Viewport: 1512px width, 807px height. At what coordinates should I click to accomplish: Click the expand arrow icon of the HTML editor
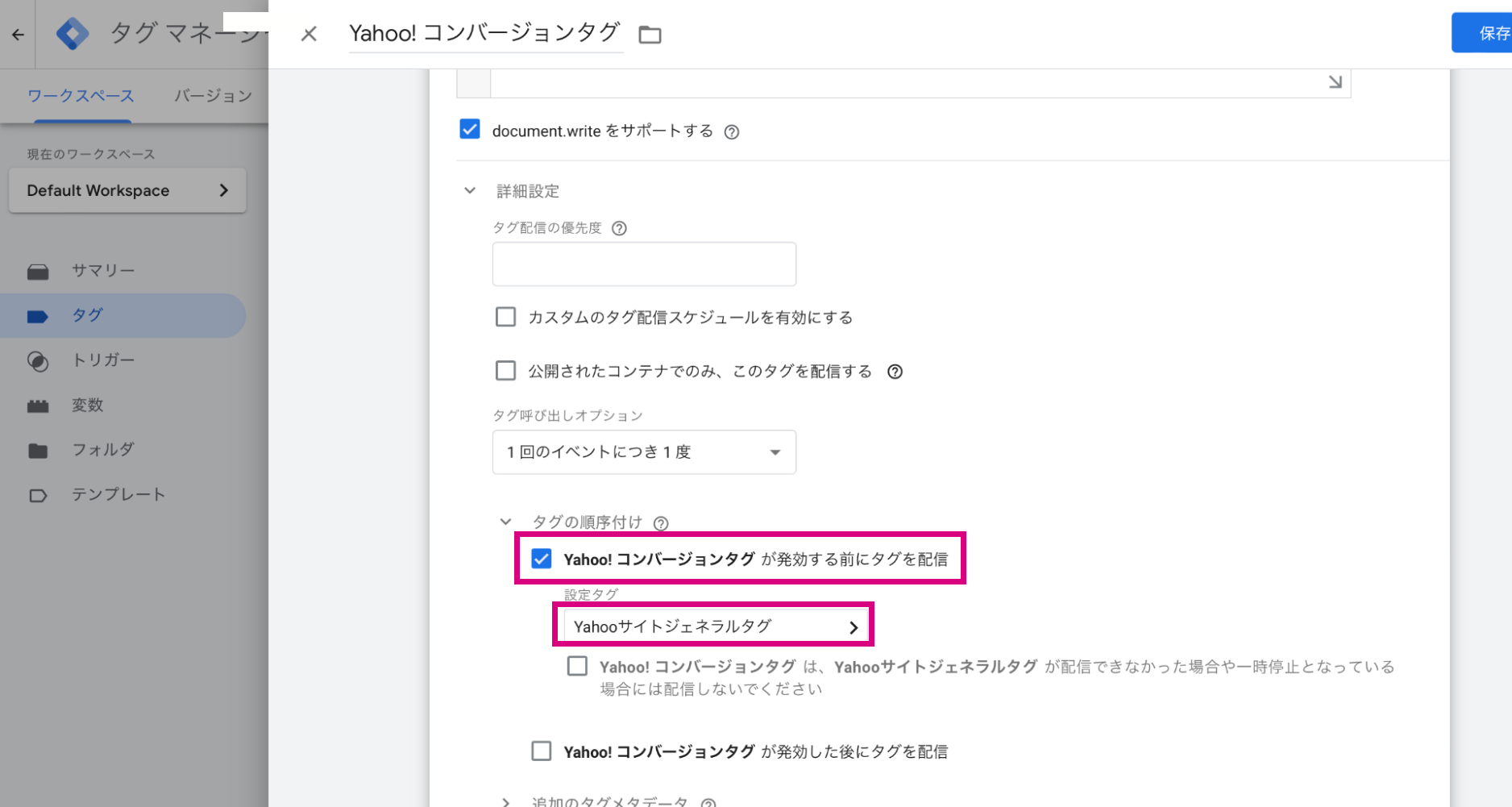(1335, 81)
